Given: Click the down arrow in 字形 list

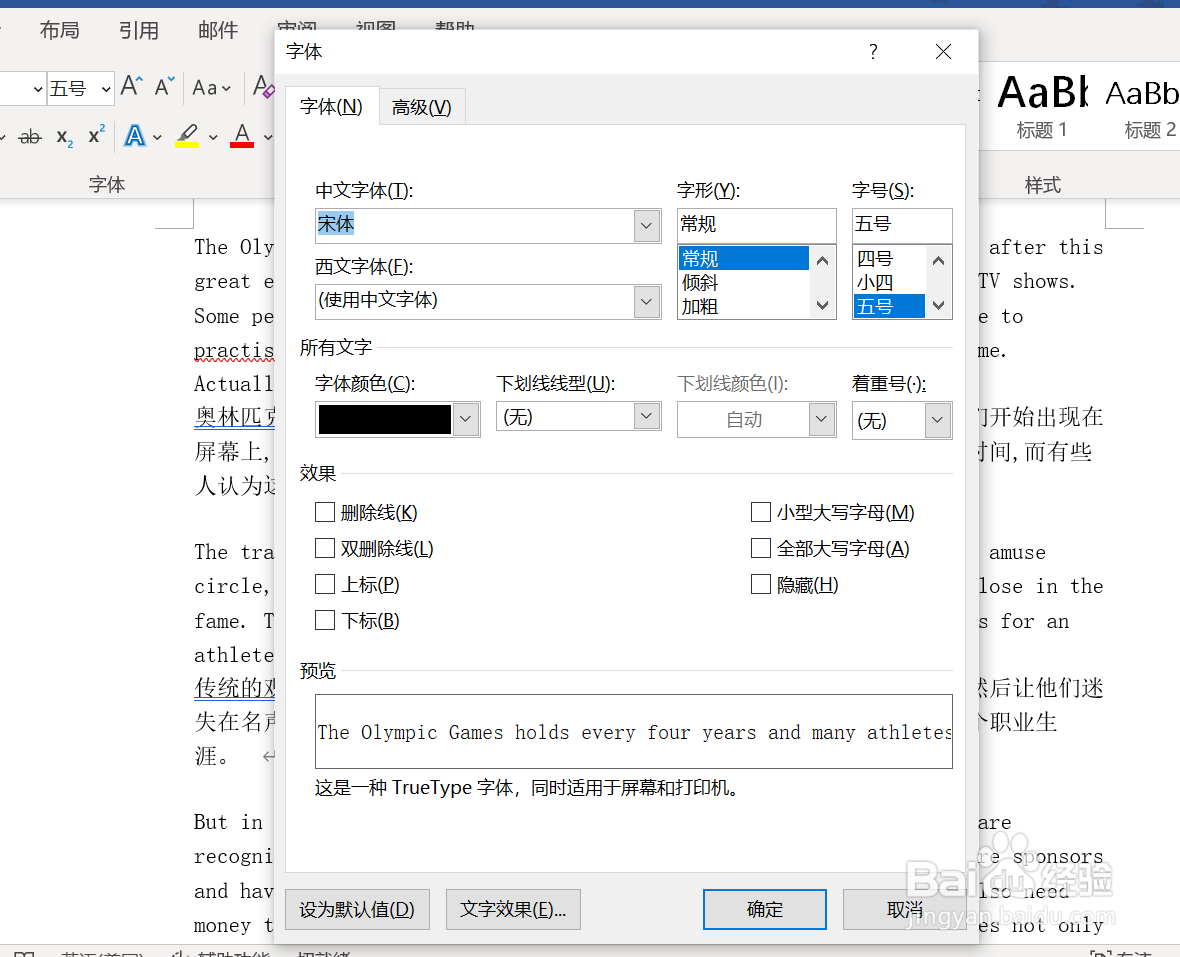Looking at the screenshot, I should point(823,305).
